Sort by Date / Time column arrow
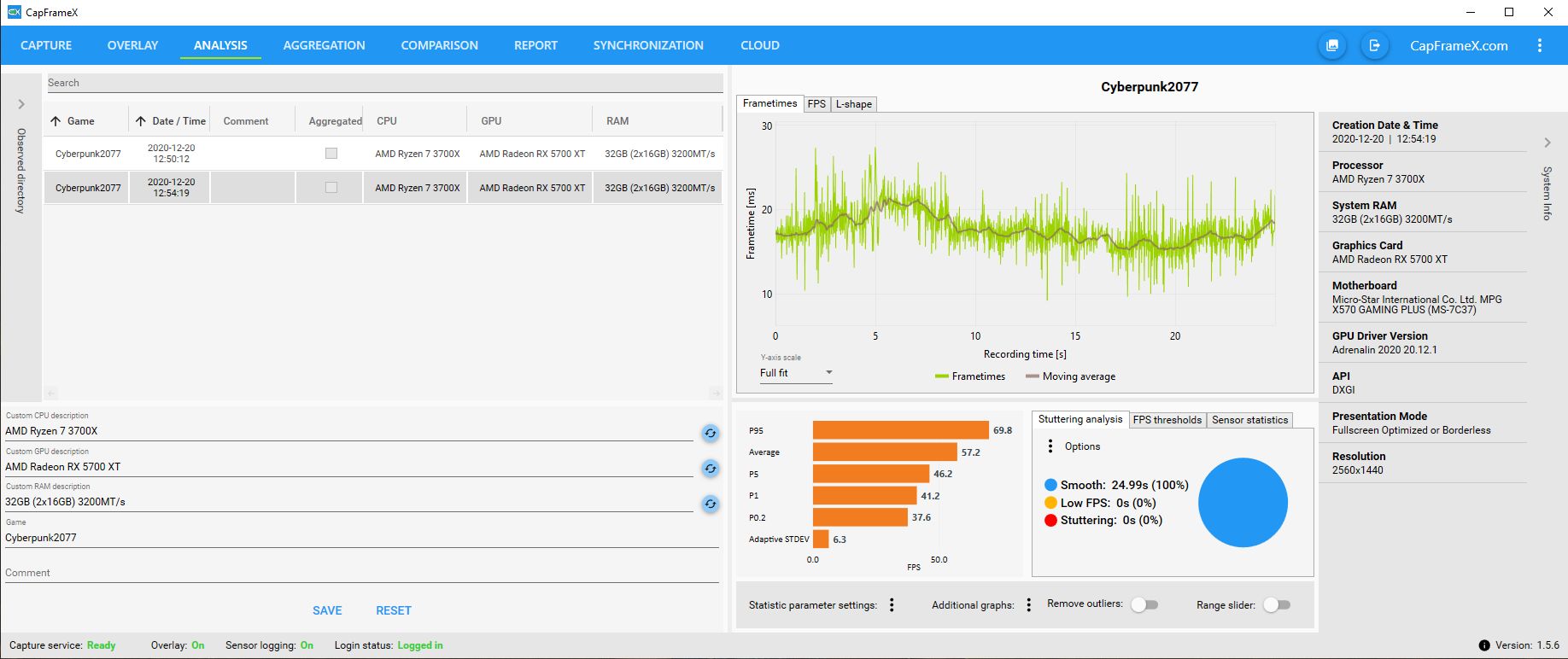The width and height of the screenshot is (1568, 659). (141, 121)
